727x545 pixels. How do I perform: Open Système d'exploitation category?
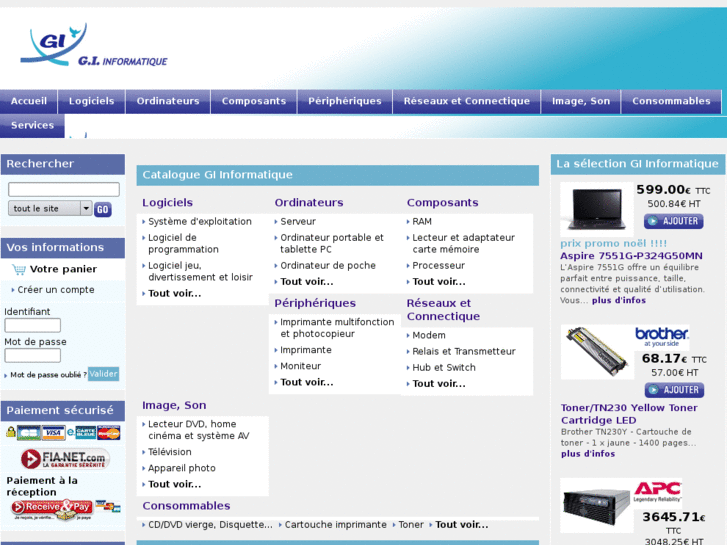point(200,222)
